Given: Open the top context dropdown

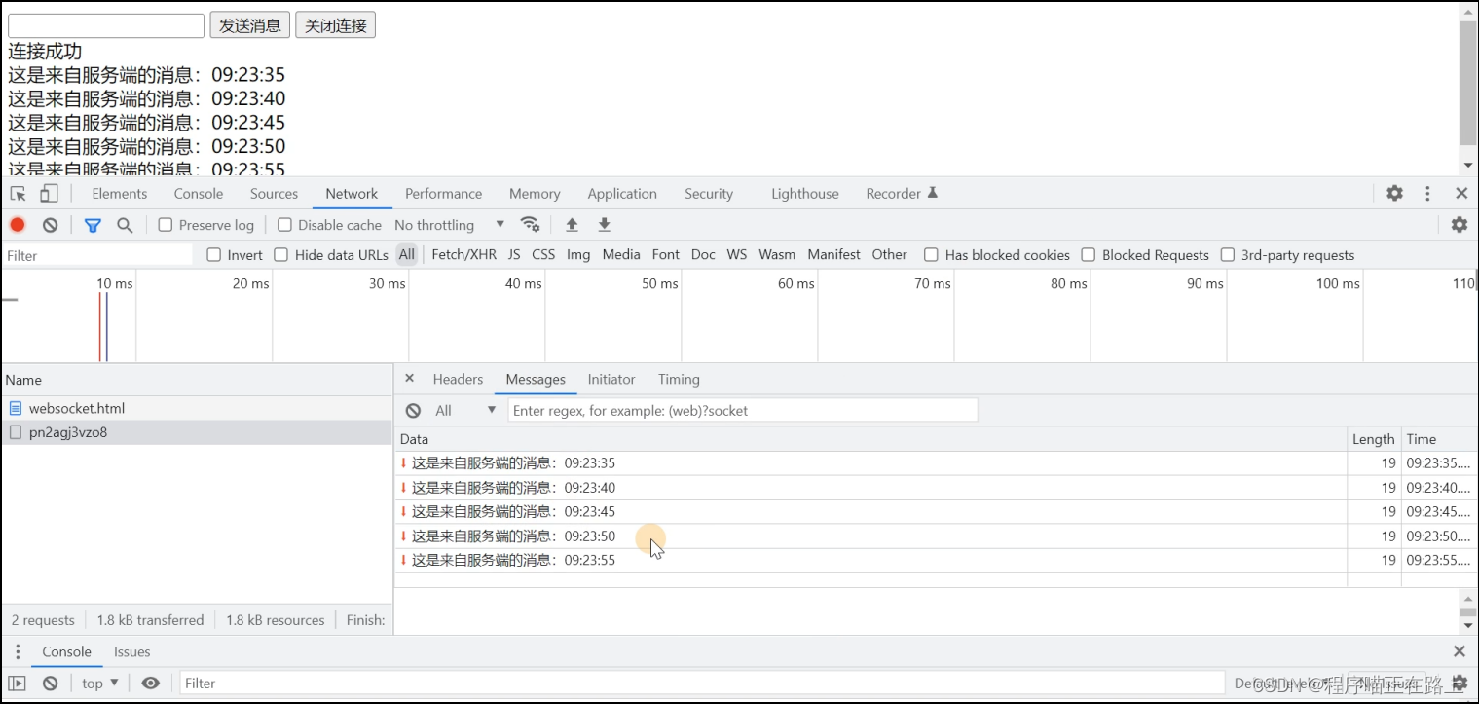Looking at the screenshot, I should tap(100, 683).
